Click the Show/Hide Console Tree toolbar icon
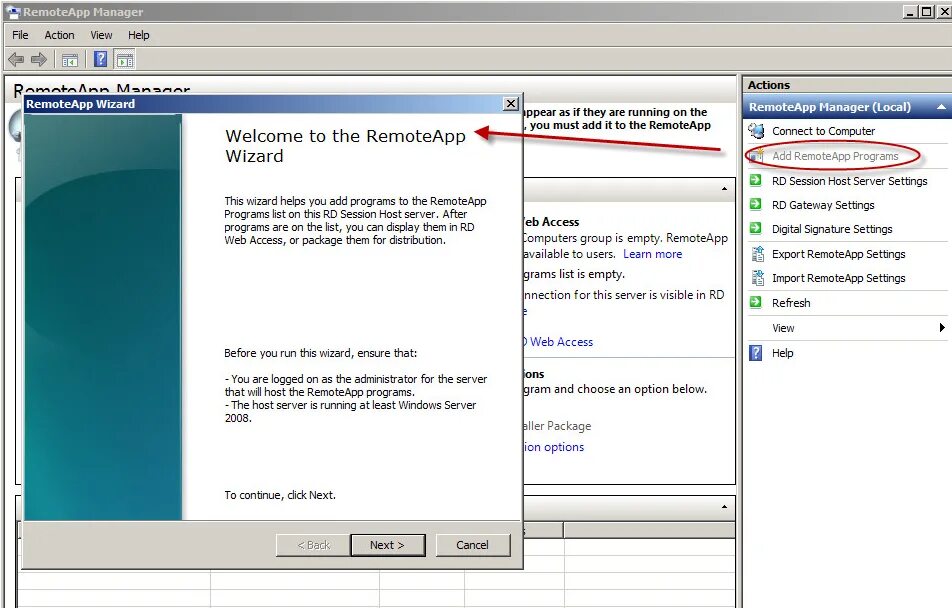The height and width of the screenshot is (608, 952). [x=70, y=60]
